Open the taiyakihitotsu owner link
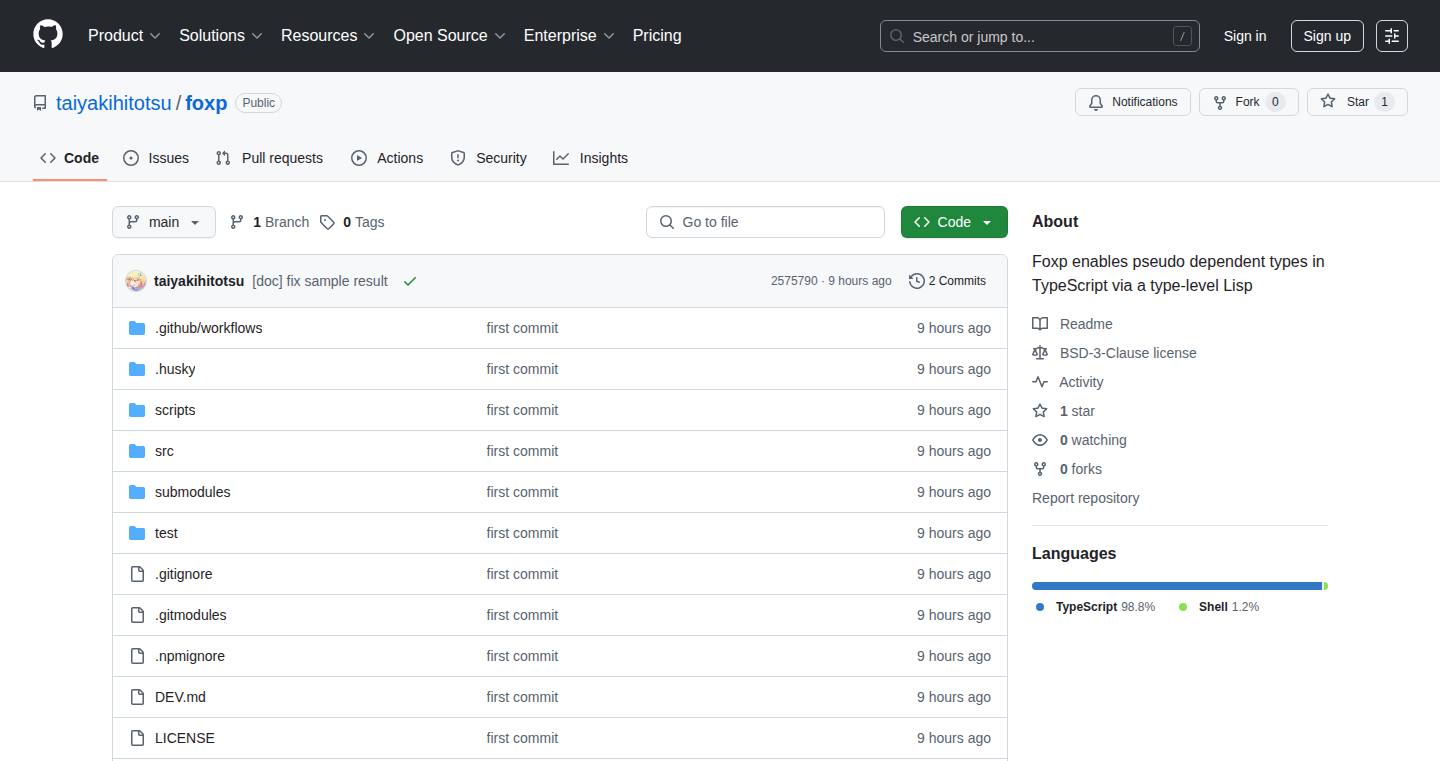The width and height of the screenshot is (1440, 761). pyautogui.click(x=114, y=103)
